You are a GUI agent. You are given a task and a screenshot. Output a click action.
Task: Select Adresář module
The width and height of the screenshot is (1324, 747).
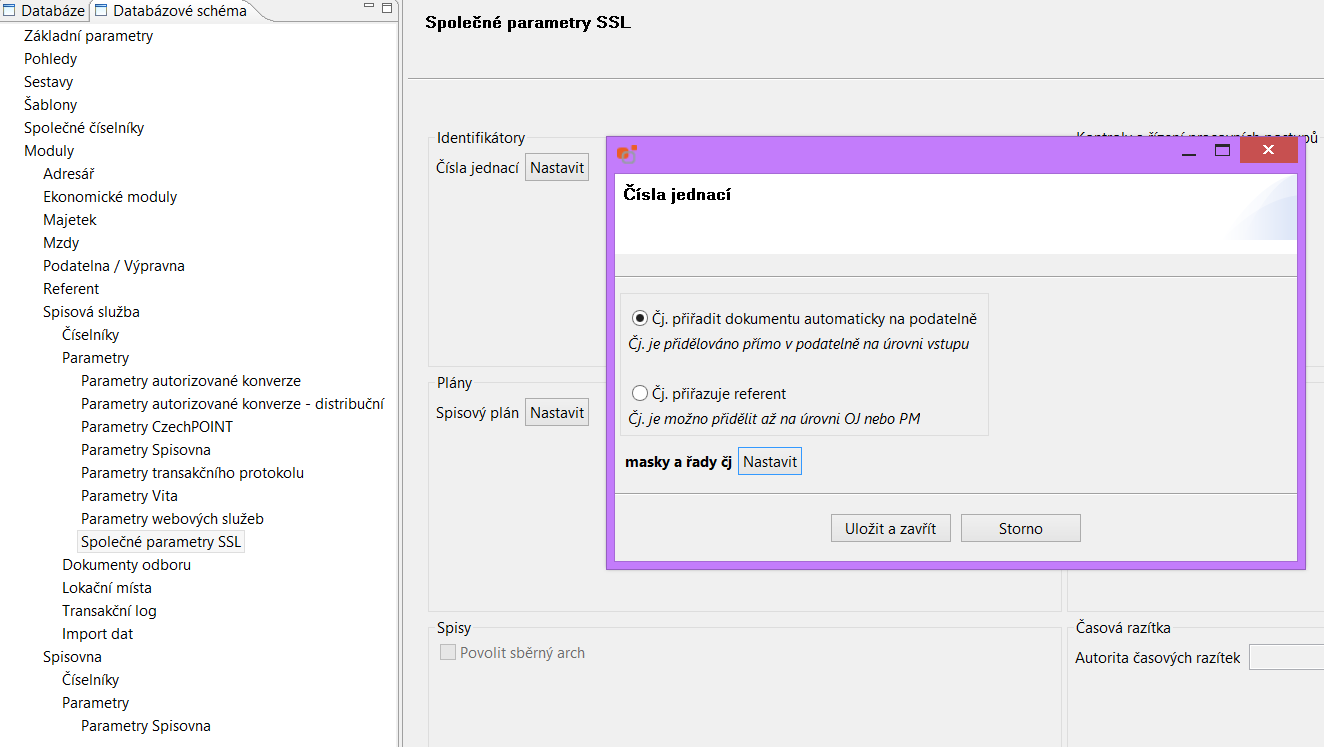pyautogui.click(x=68, y=174)
